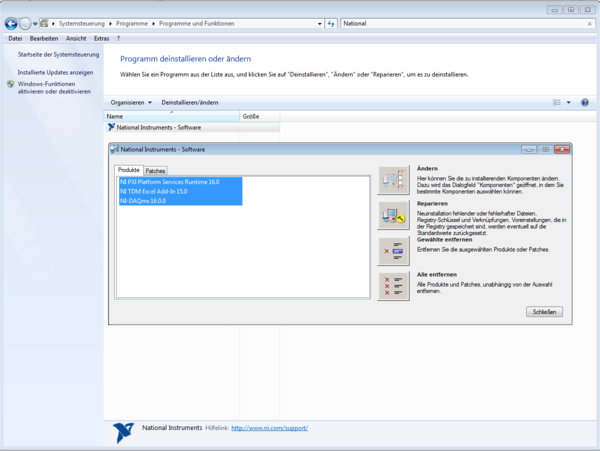The width and height of the screenshot is (600, 451).
Task: Select NI-DAQmx 16.0.0 entry
Action: 180,200
